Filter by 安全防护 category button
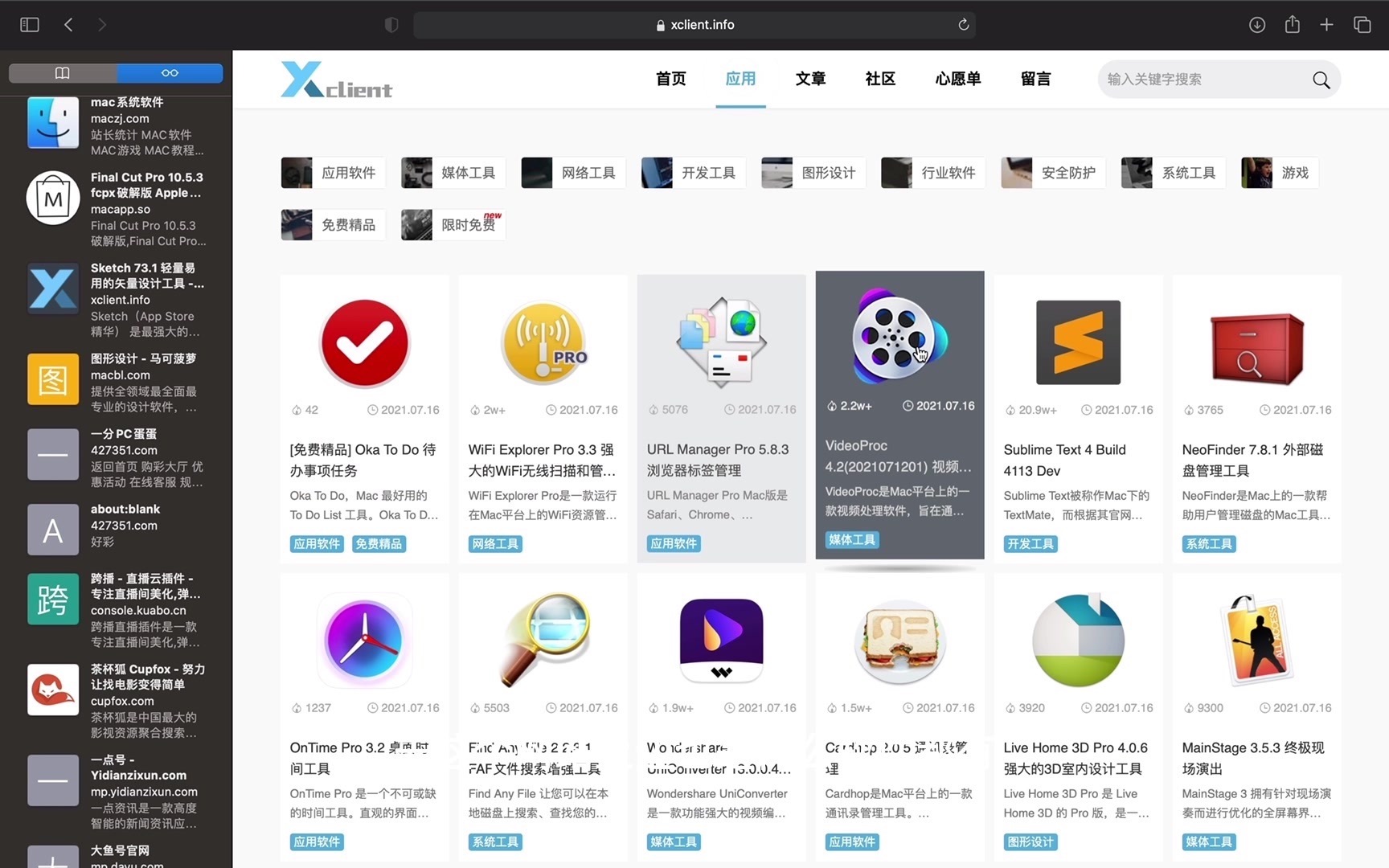 tap(1053, 173)
